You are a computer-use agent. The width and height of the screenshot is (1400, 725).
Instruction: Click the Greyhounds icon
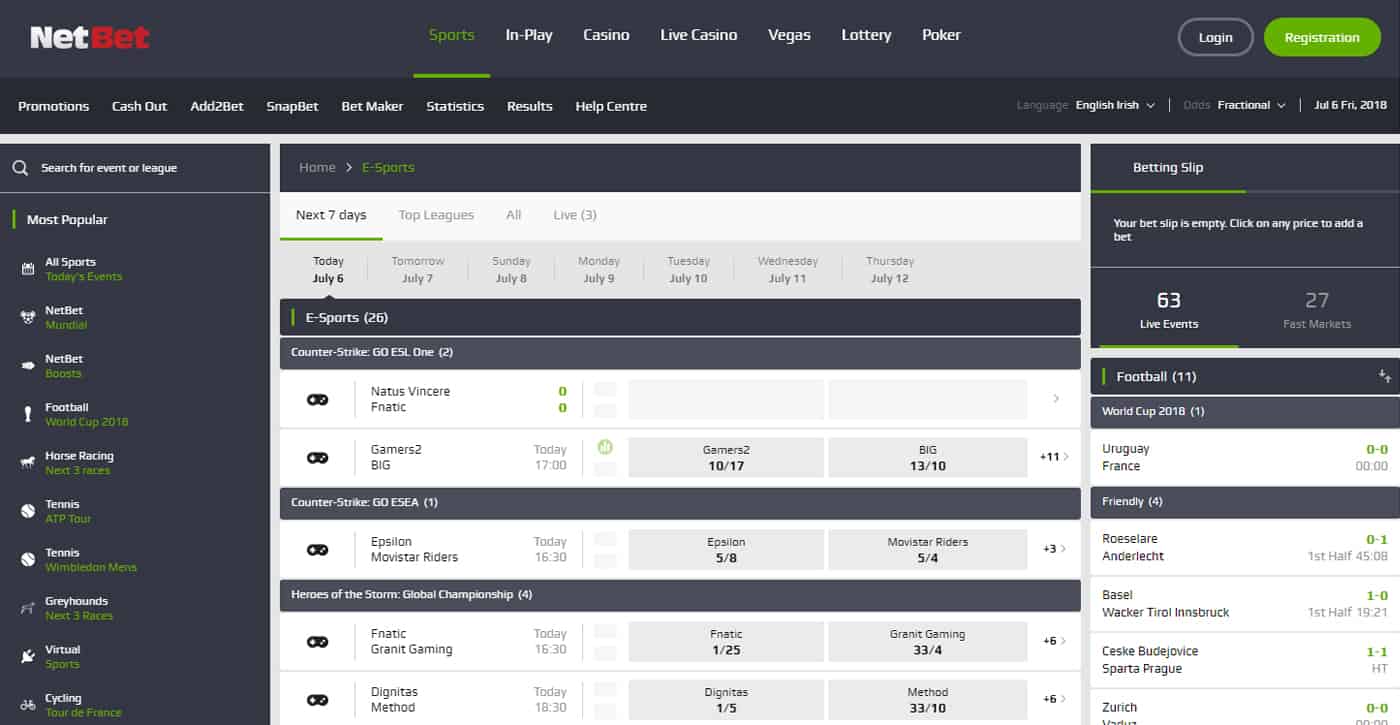pyautogui.click(x=28, y=608)
